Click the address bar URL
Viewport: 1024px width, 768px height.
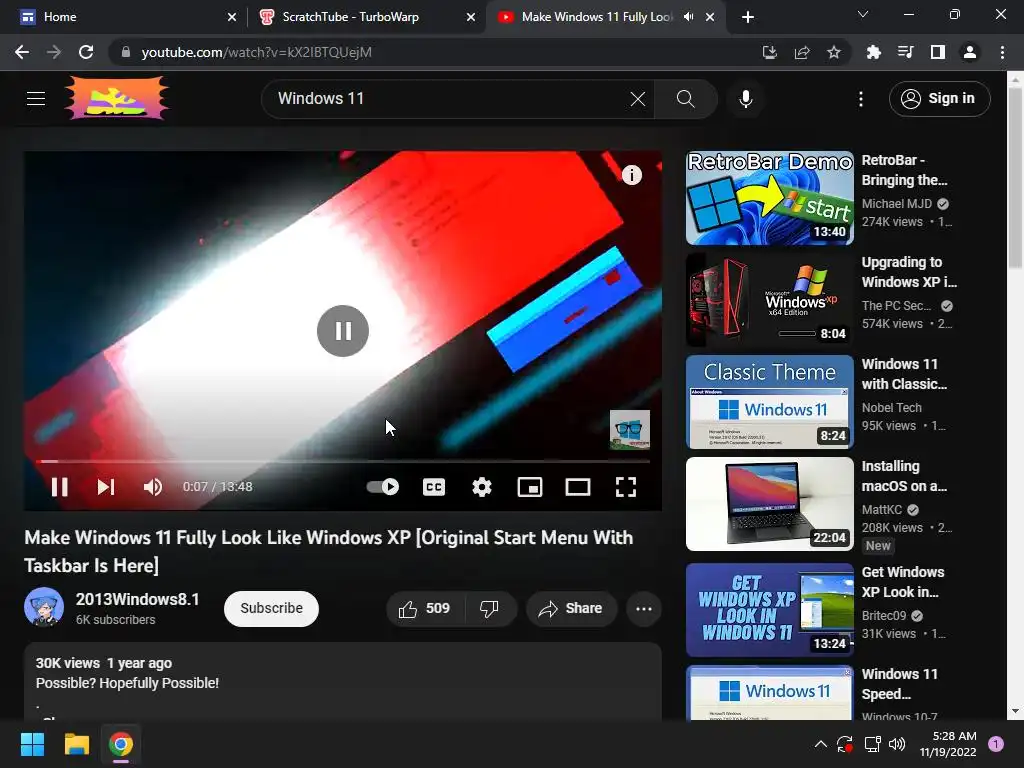coord(257,52)
